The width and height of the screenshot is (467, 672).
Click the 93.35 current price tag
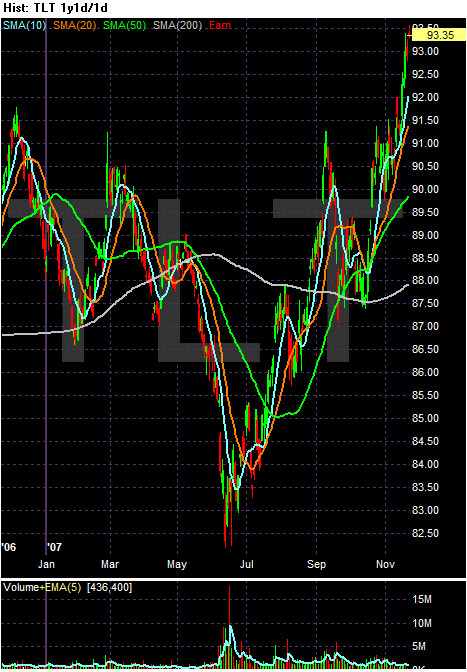pos(440,36)
